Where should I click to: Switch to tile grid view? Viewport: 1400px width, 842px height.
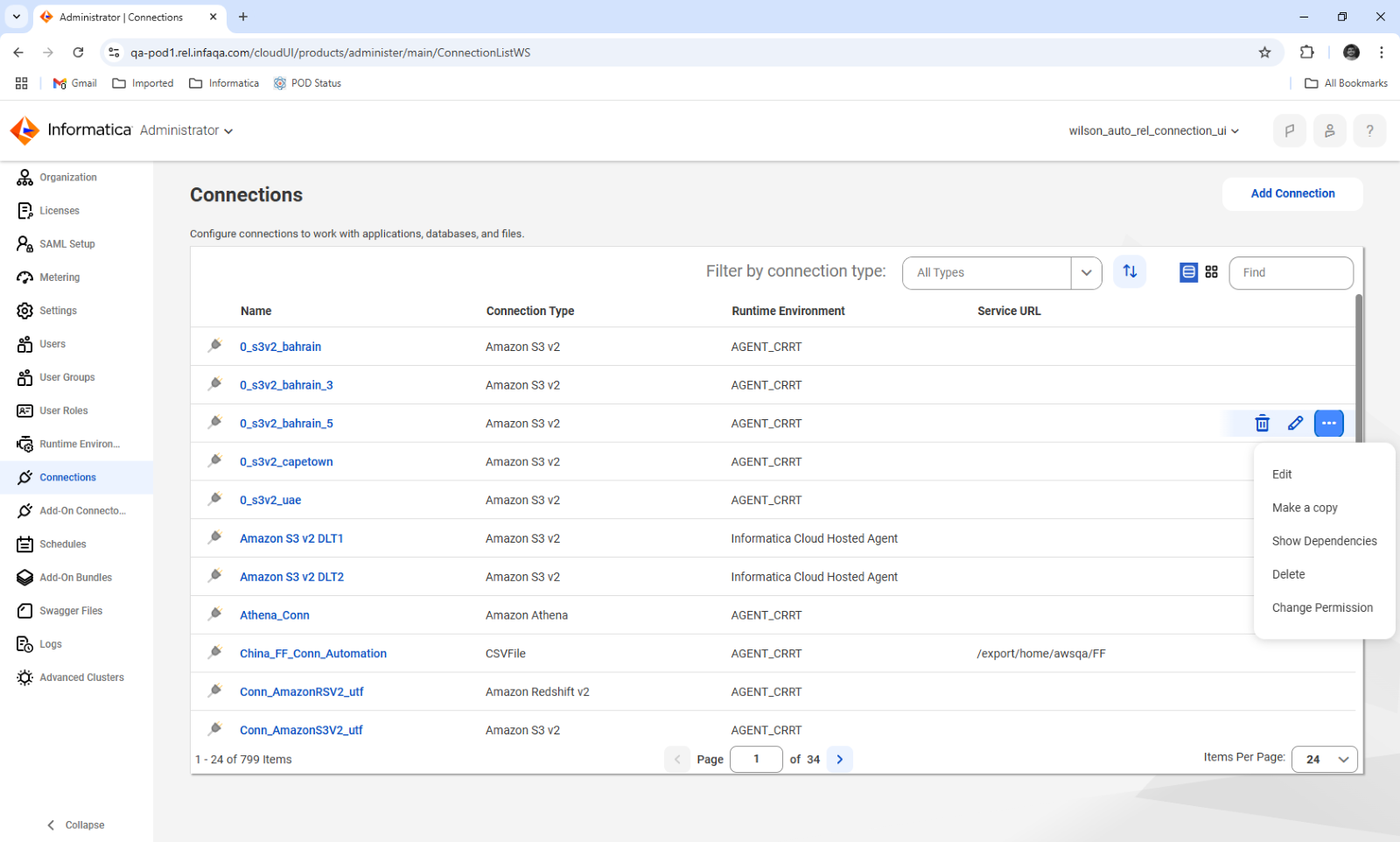1212,272
